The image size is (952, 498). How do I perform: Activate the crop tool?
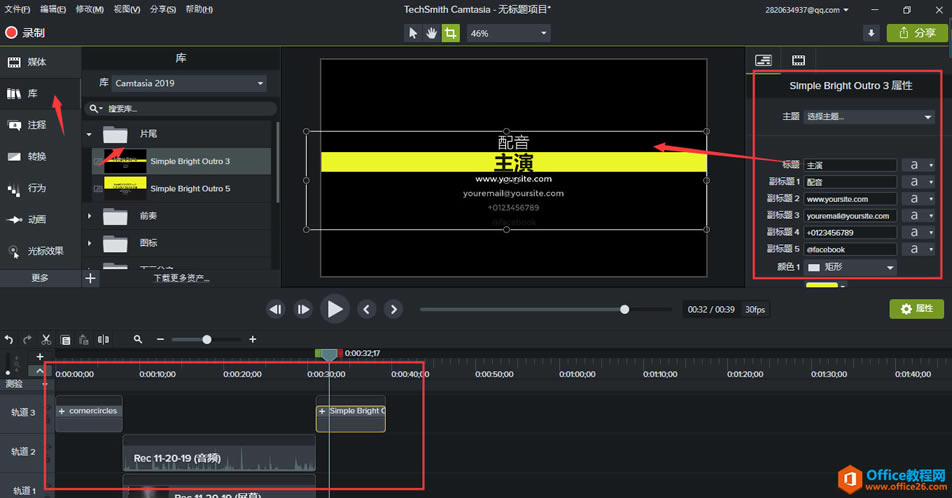[450, 33]
